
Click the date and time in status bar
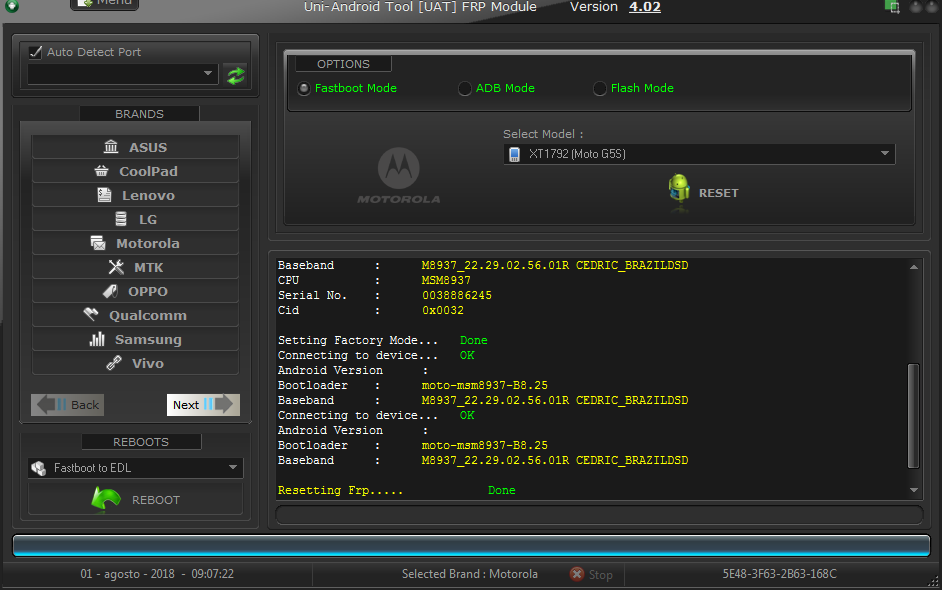[x=157, y=574]
